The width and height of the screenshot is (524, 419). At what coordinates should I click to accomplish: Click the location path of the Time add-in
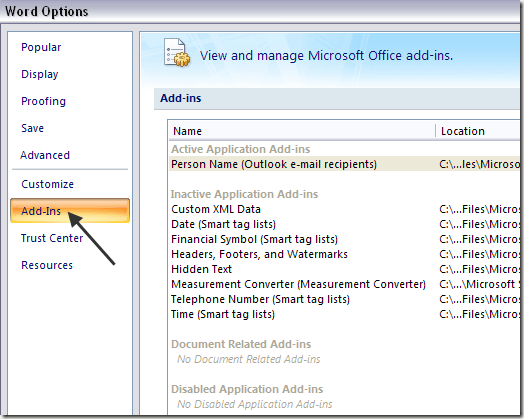point(480,314)
